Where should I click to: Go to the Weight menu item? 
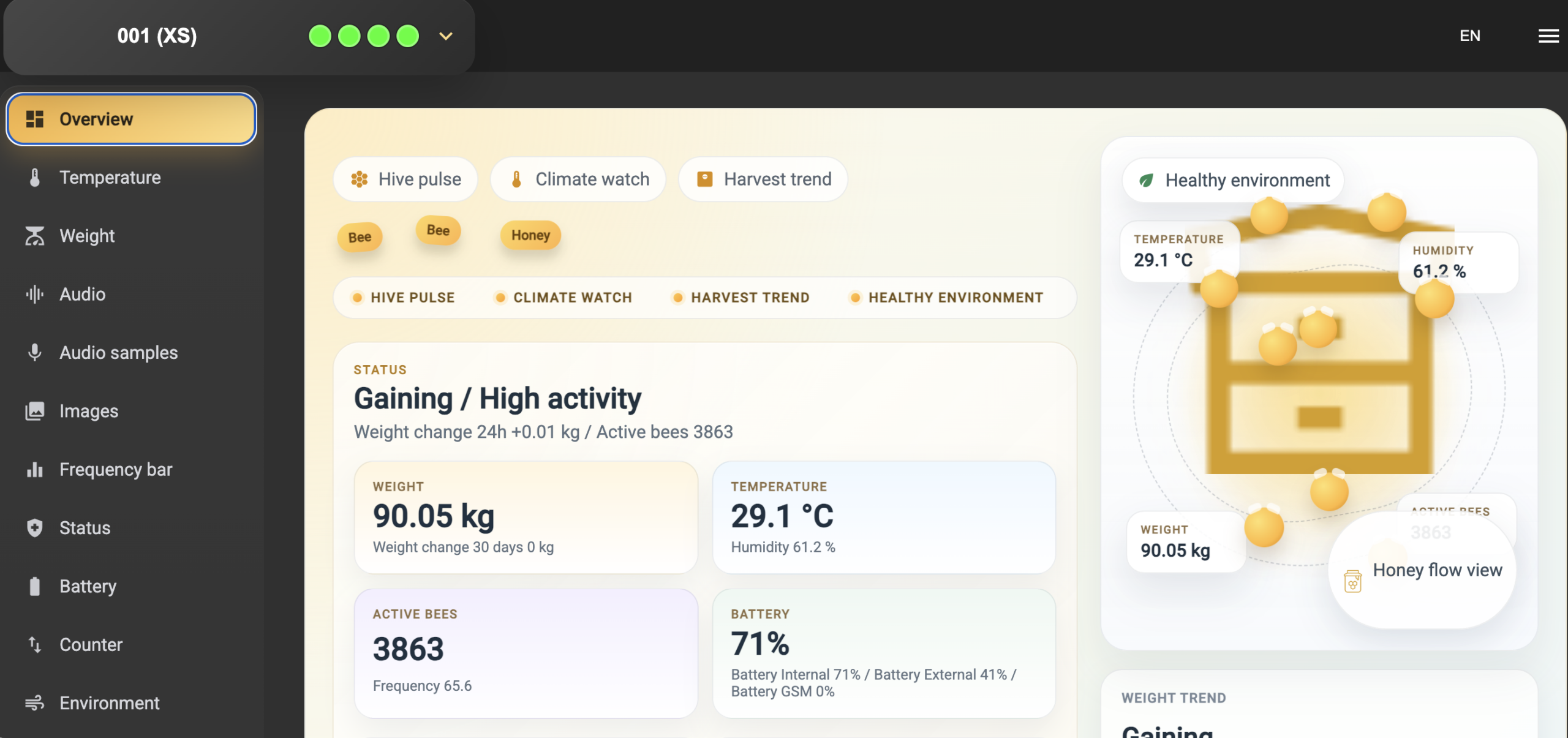point(132,236)
